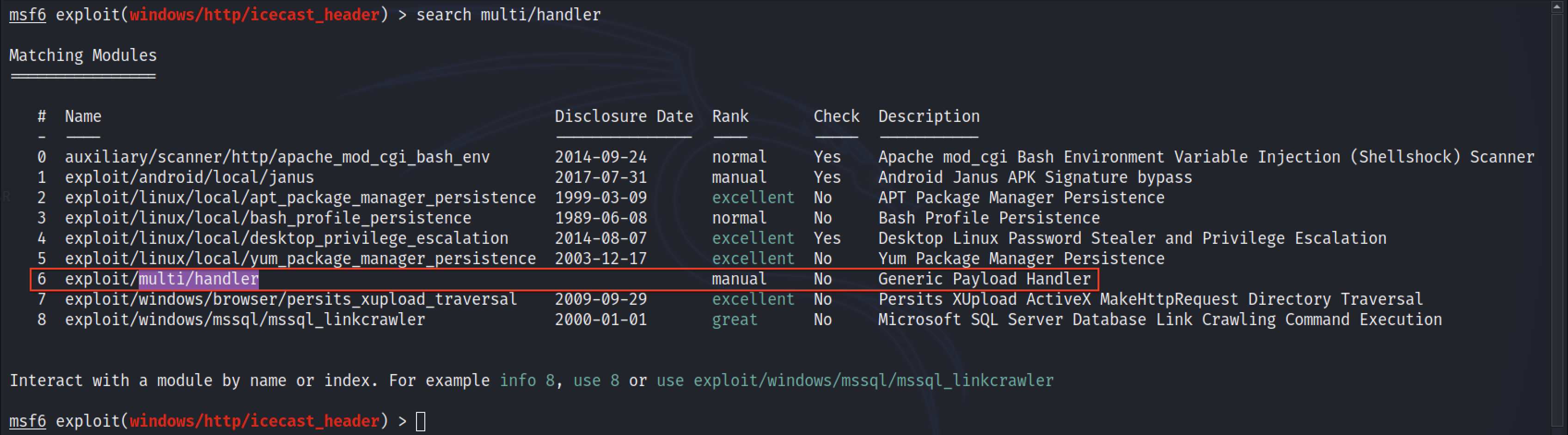This screenshot has width=1568, height=435.
Task: Click 'Generic Payload Handler' description
Action: (x=984, y=279)
